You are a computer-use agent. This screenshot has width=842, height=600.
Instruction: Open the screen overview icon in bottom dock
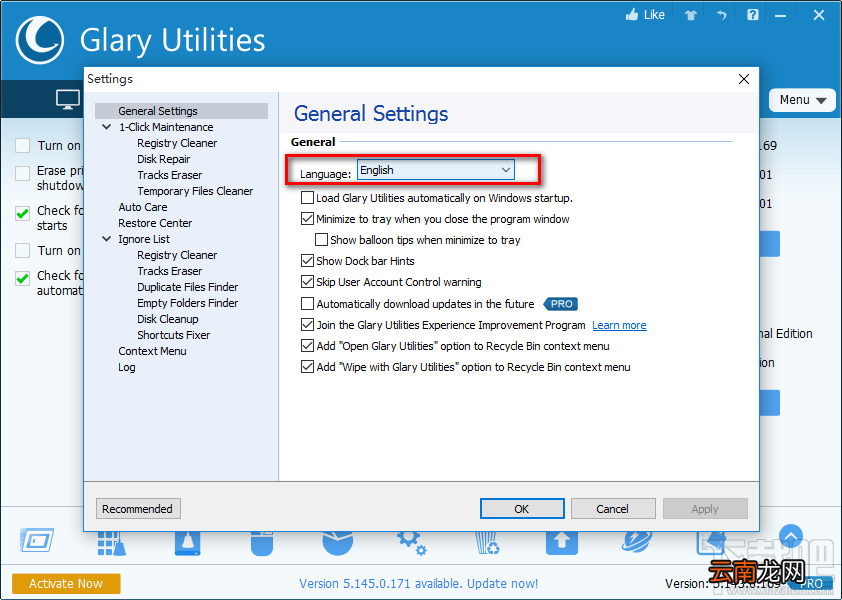pos(37,540)
